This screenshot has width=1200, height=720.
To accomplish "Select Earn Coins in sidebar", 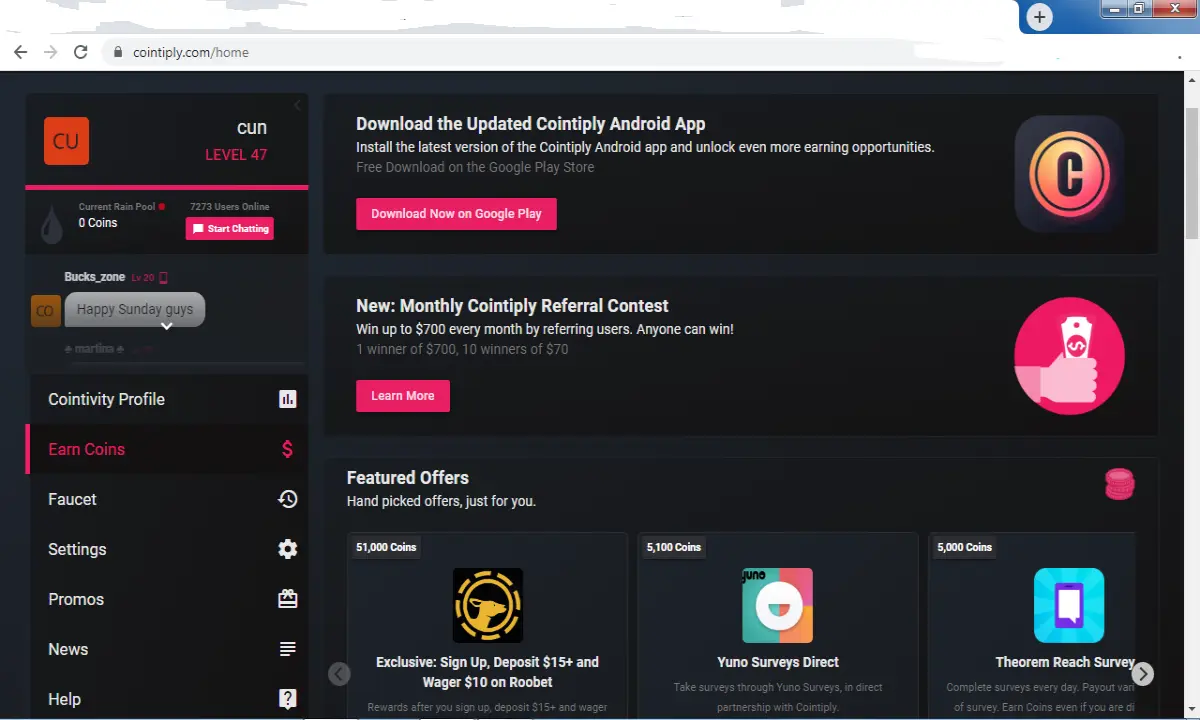I will coord(167,449).
